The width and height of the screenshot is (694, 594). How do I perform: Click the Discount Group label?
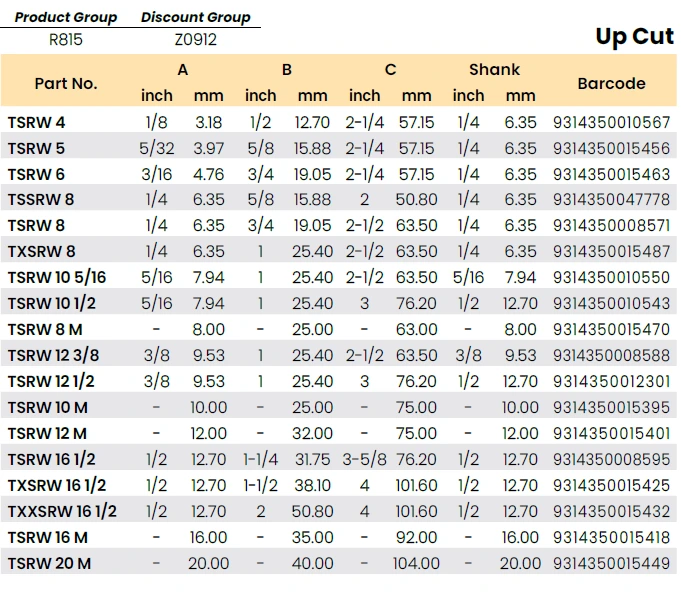196,17
